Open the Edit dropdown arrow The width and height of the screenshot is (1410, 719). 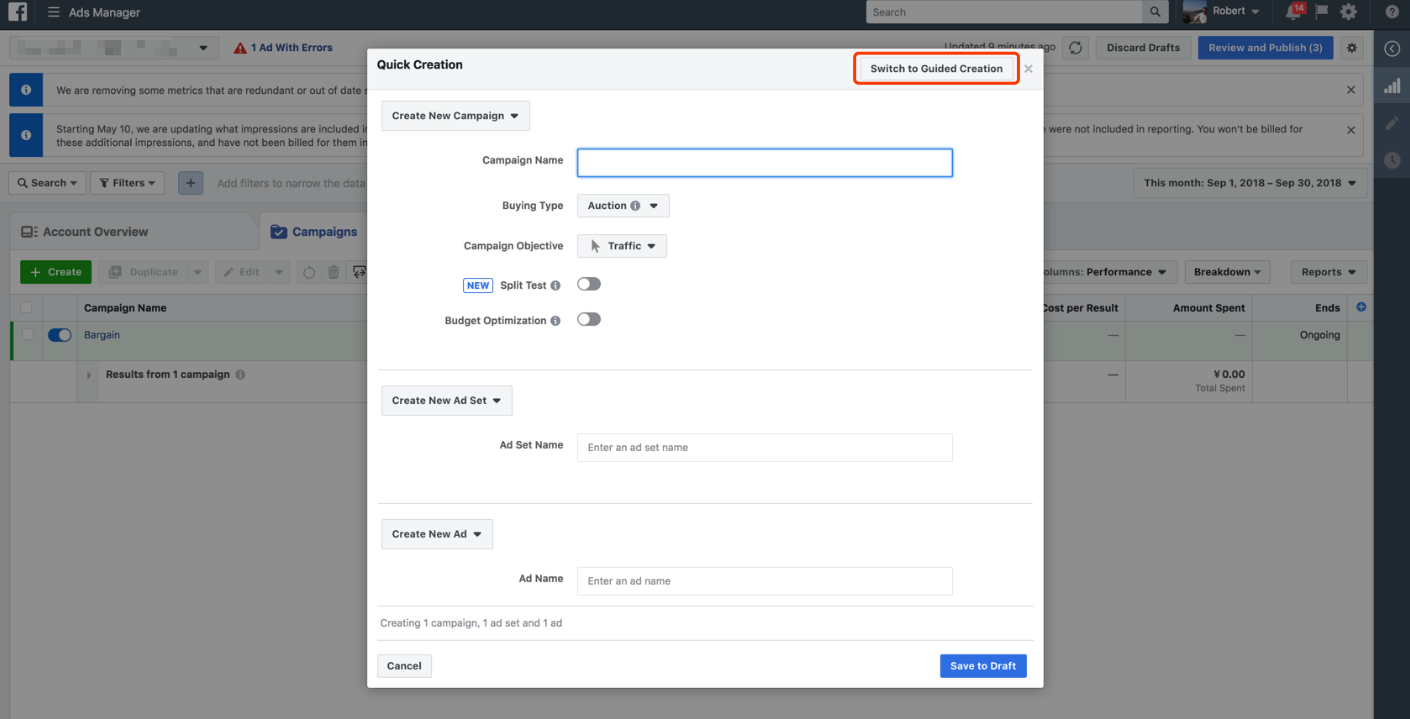pos(279,272)
